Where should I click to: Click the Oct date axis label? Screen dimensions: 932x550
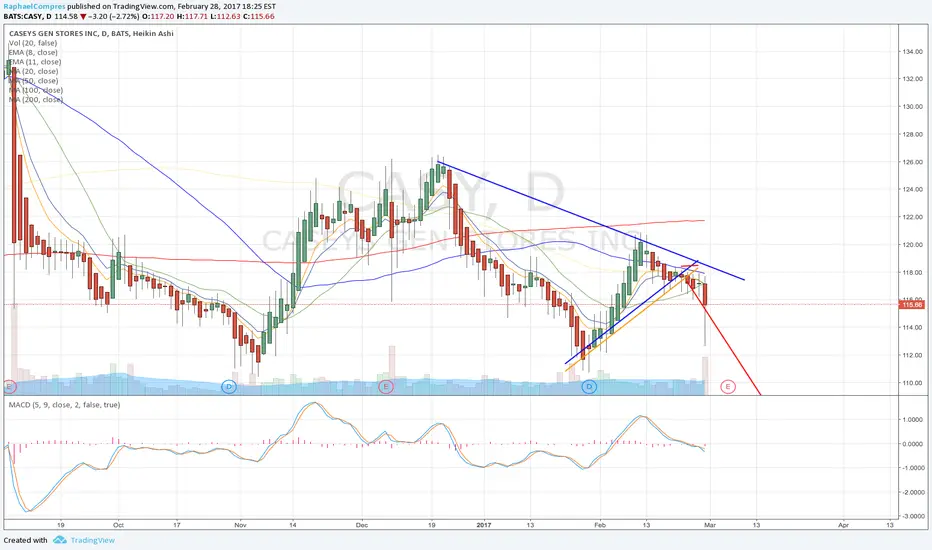(118, 525)
